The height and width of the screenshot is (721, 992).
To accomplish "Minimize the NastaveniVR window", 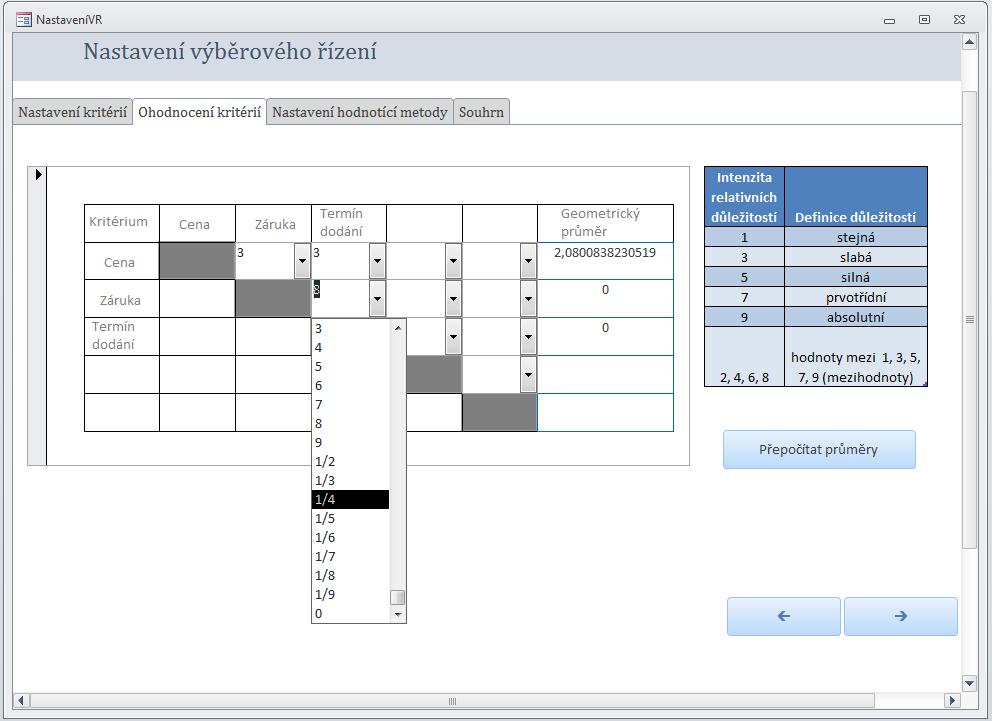I will (890, 20).
